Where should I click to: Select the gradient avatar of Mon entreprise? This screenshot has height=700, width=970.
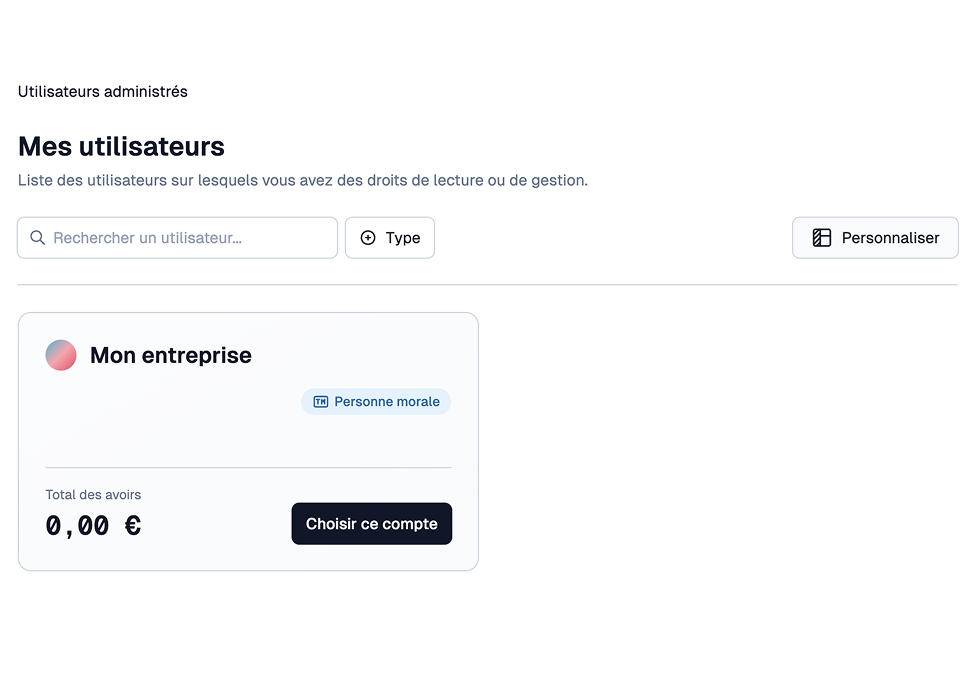[61, 355]
